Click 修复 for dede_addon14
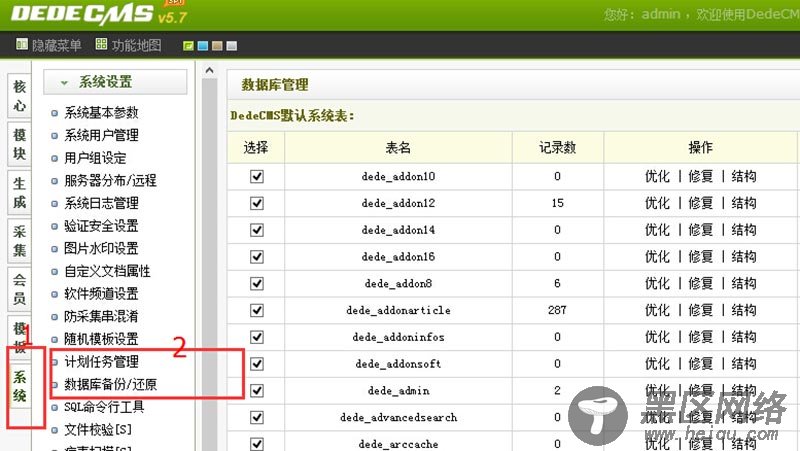Image resolution: width=800 pixels, height=451 pixels. pyautogui.click(x=701, y=230)
